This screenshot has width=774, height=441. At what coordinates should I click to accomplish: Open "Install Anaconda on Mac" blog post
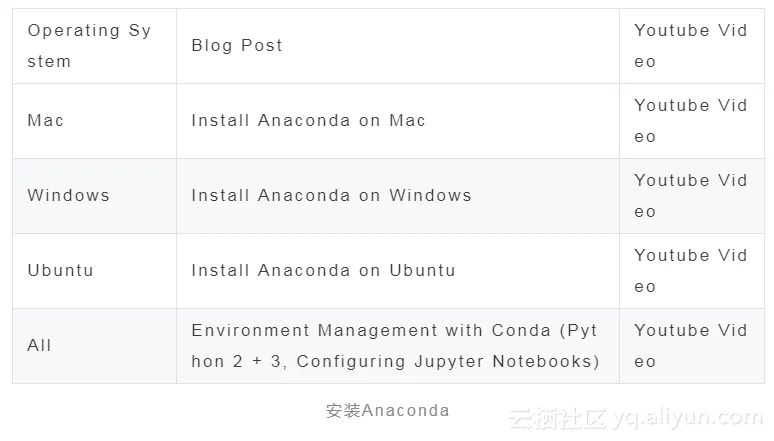coord(308,121)
